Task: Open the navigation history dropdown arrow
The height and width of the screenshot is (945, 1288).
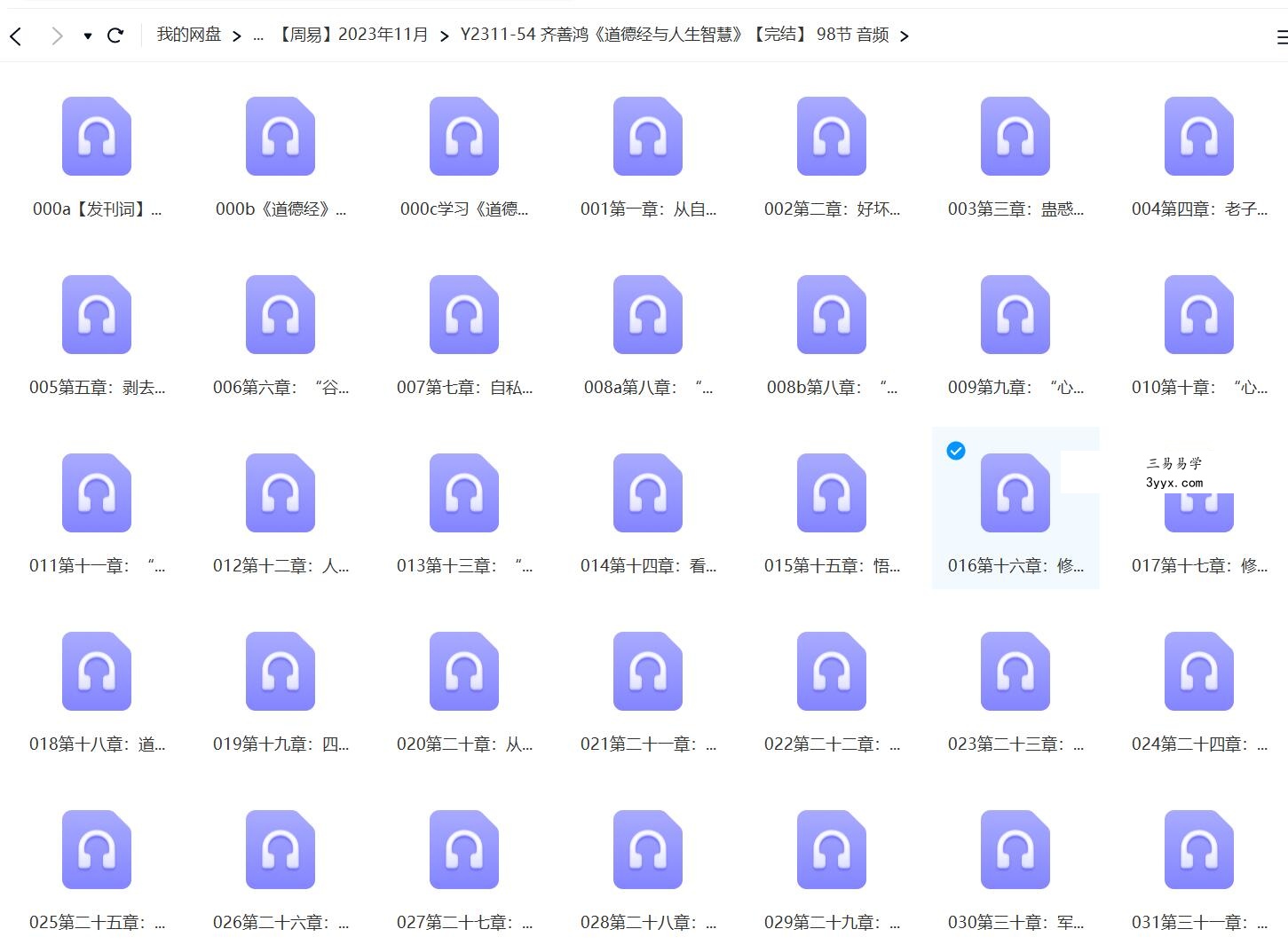Action: (x=88, y=36)
